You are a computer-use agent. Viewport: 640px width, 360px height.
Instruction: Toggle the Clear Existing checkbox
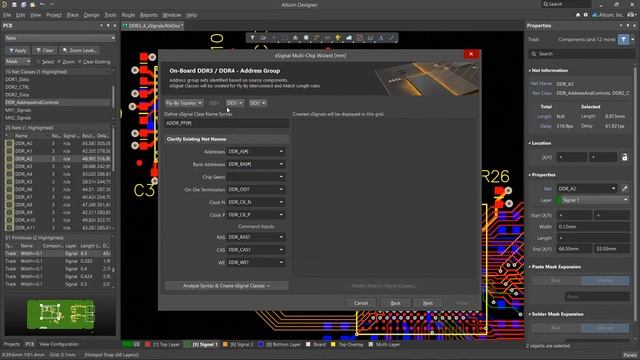[80, 62]
